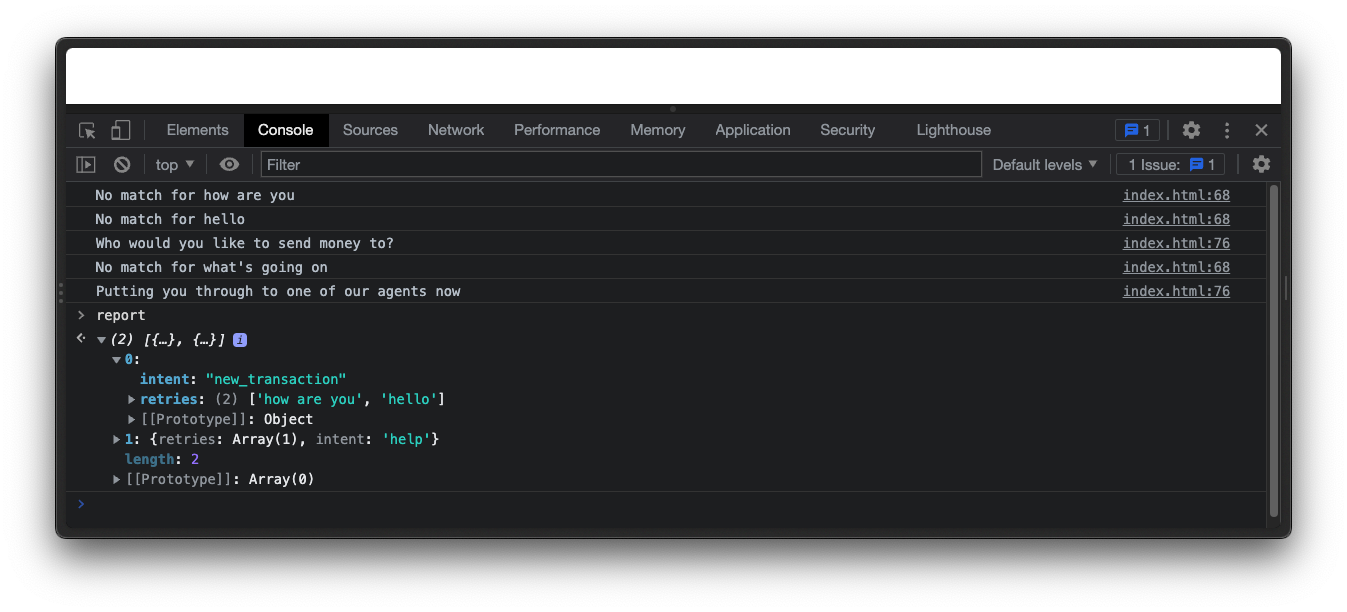Image resolution: width=1347 pixels, height=612 pixels.
Task: Click the console prompt input line
Action: point(666,504)
